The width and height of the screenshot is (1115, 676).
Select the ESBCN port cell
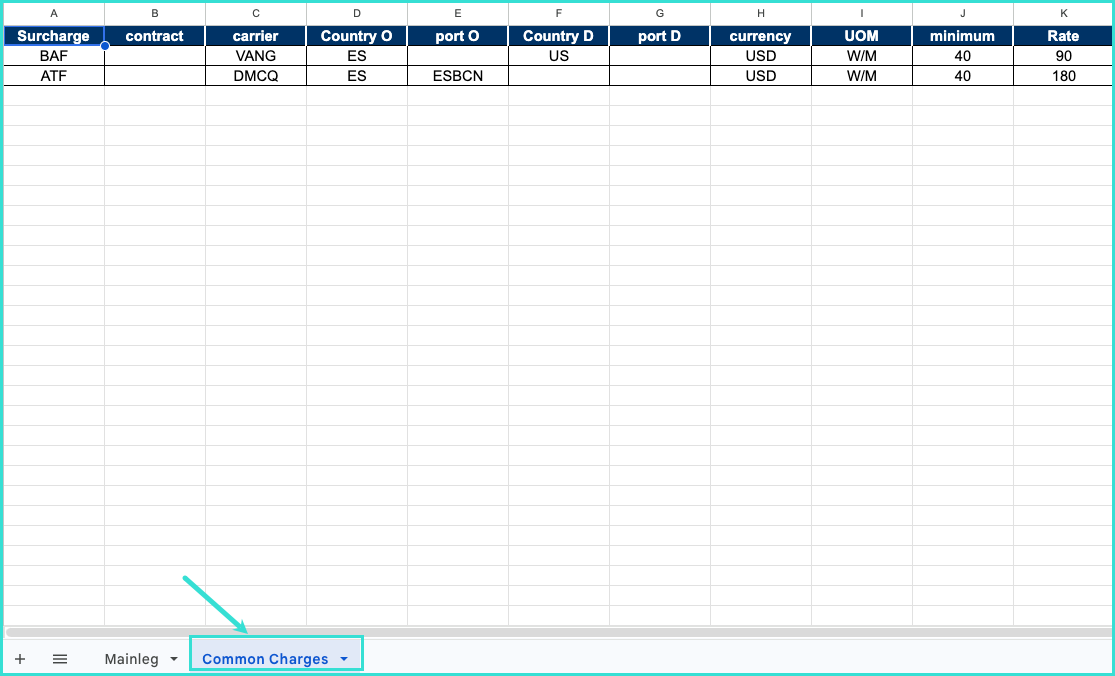point(457,76)
